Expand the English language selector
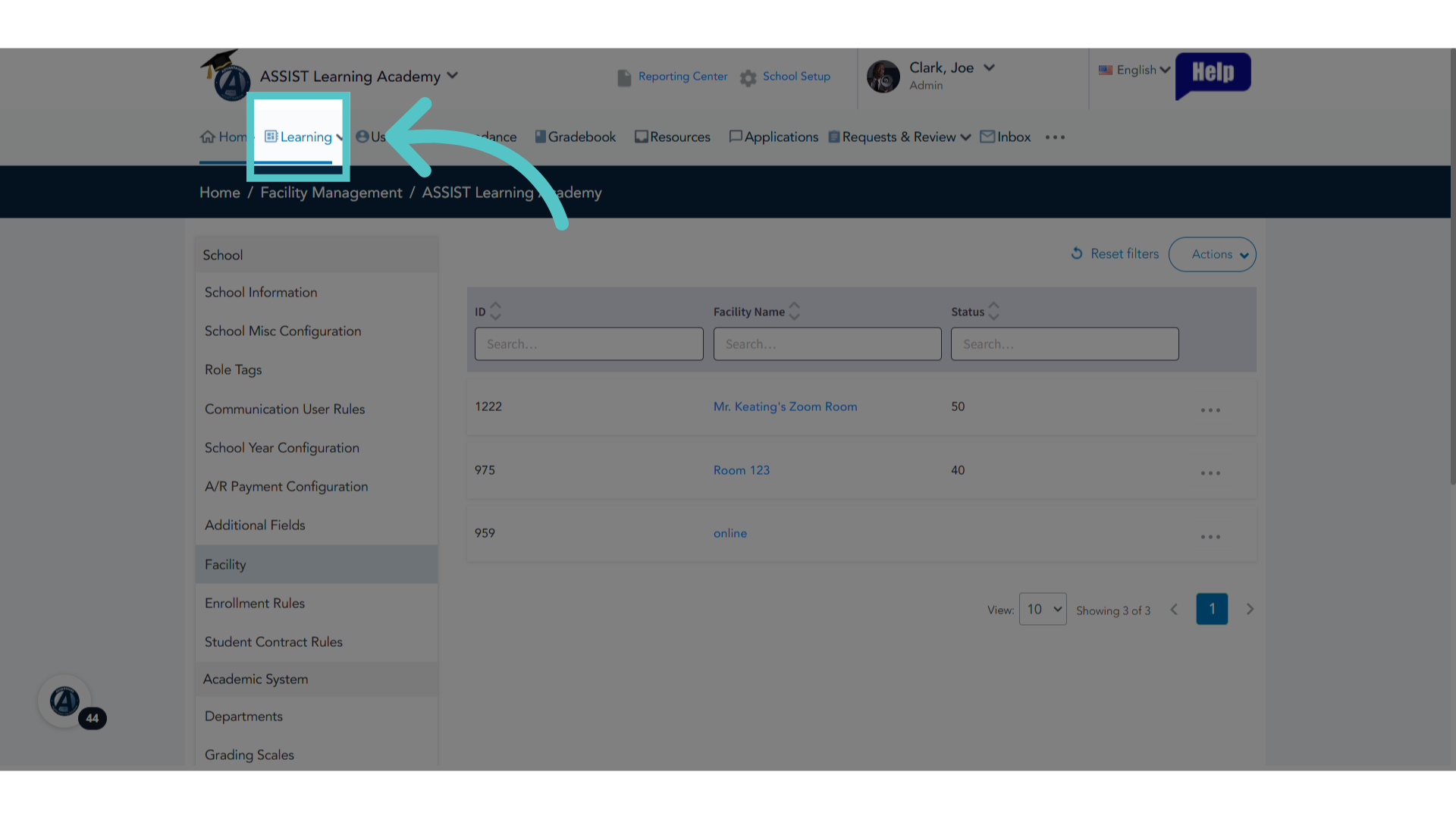 pyautogui.click(x=1134, y=70)
